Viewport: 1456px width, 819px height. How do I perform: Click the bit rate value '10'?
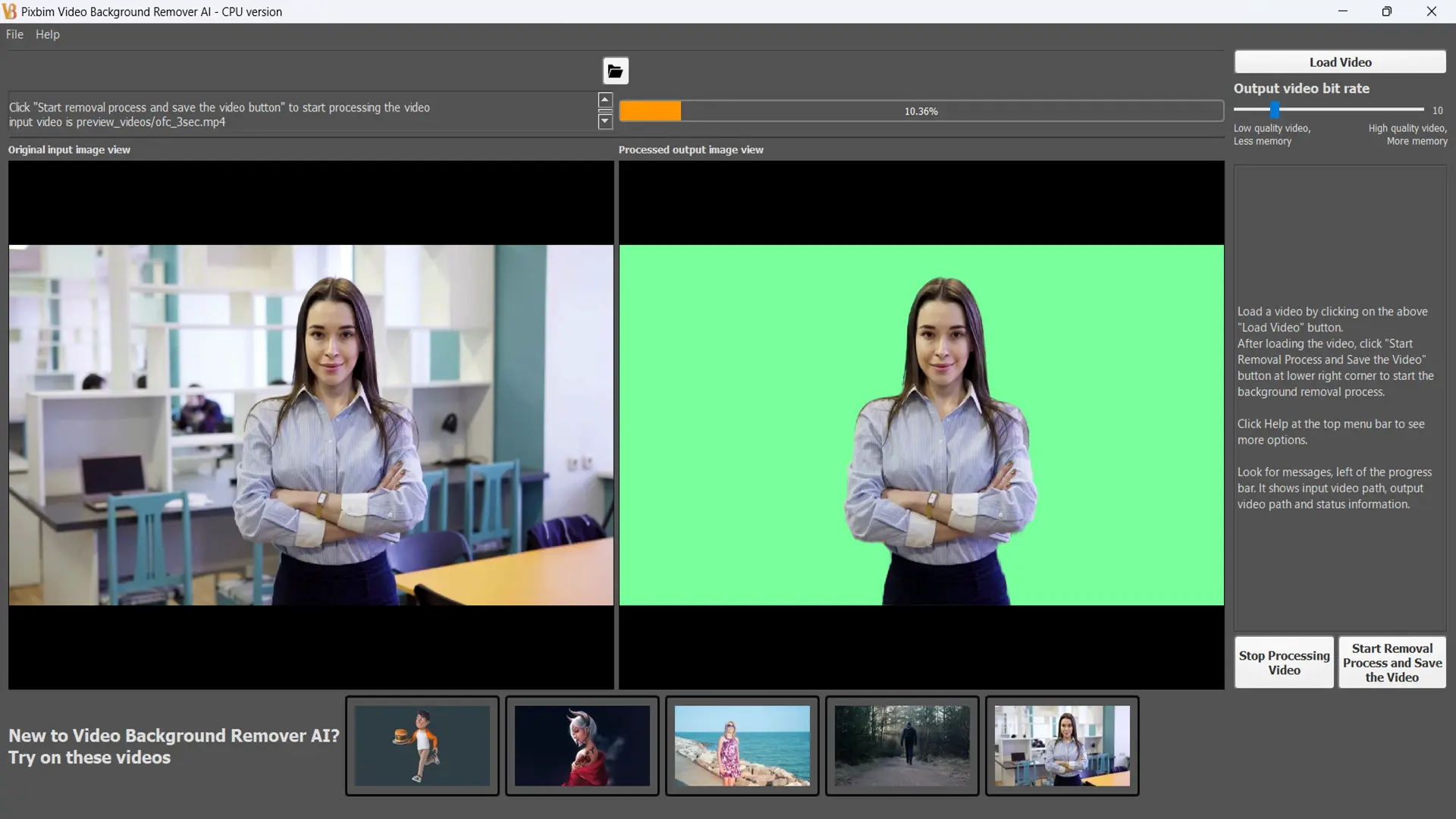click(1437, 111)
